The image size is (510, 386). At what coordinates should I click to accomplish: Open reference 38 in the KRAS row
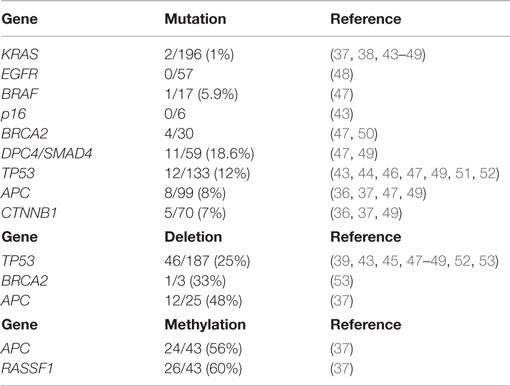coord(366,54)
